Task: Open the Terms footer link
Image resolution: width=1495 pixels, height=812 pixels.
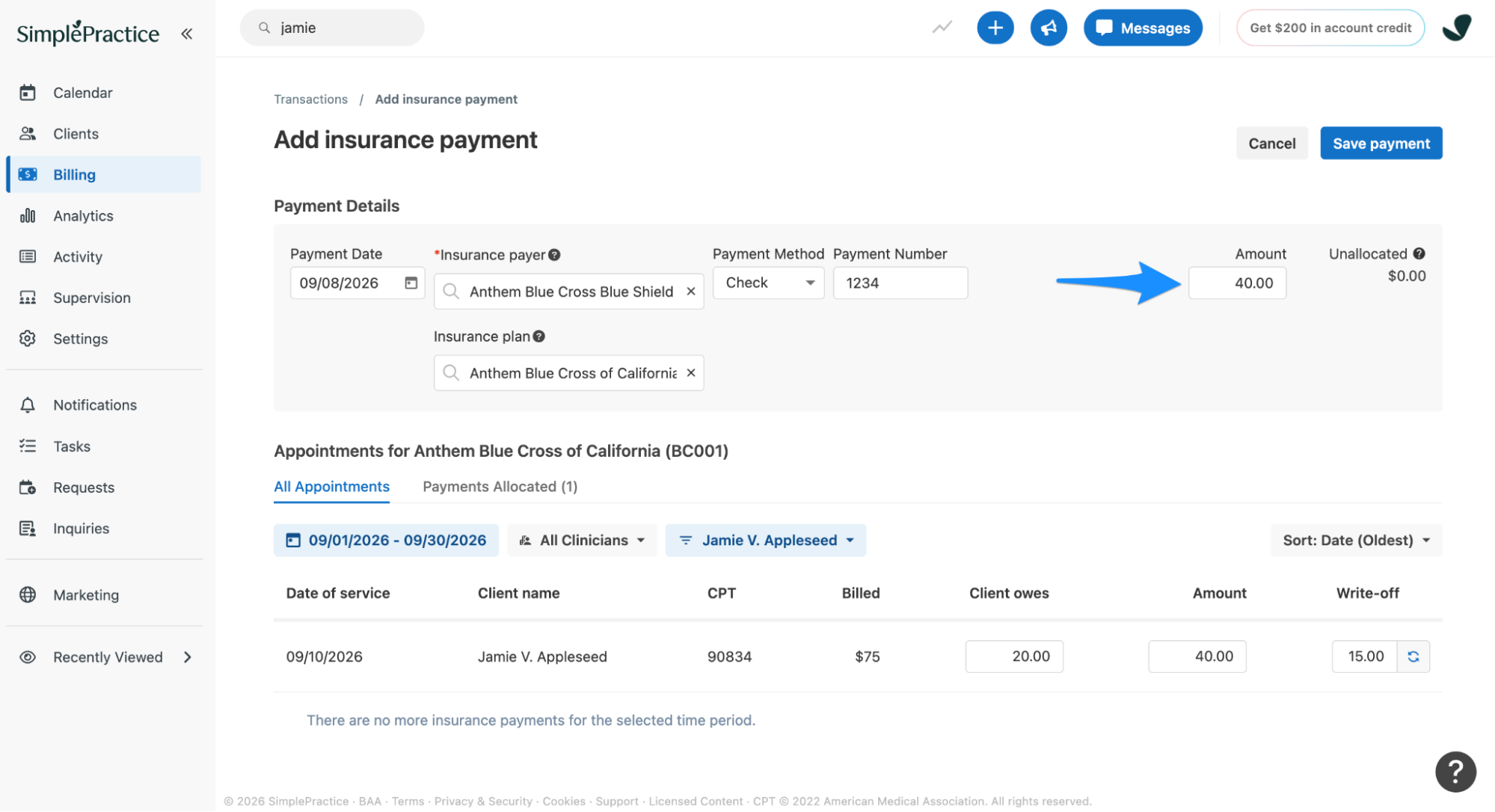Action: [408, 802]
